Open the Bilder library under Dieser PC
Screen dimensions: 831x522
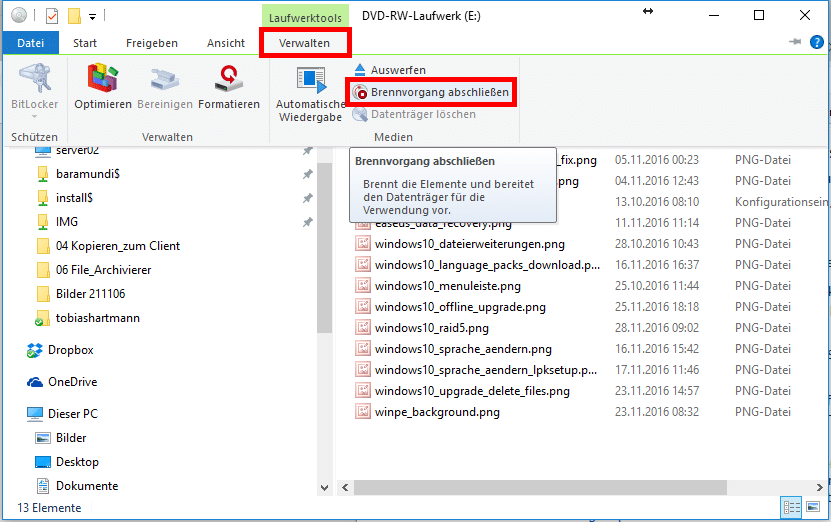coord(71,438)
